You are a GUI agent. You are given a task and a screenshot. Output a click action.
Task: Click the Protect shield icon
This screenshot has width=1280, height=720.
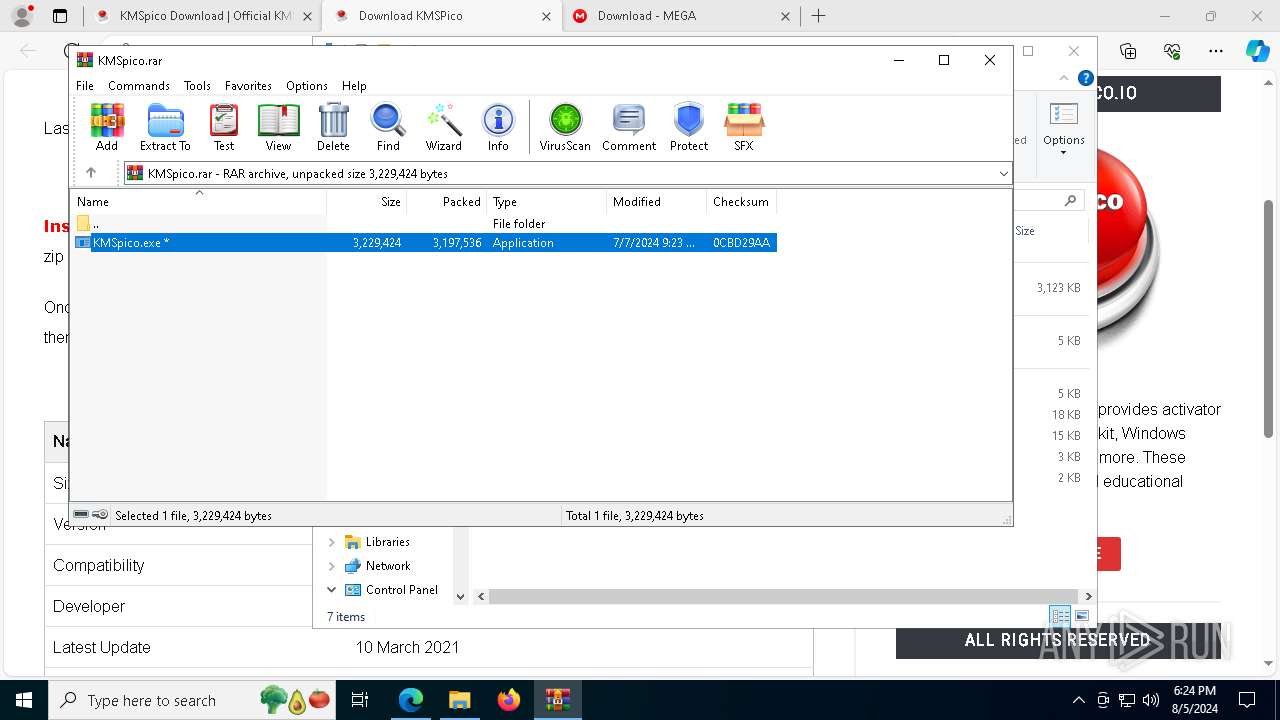point(689,127)
